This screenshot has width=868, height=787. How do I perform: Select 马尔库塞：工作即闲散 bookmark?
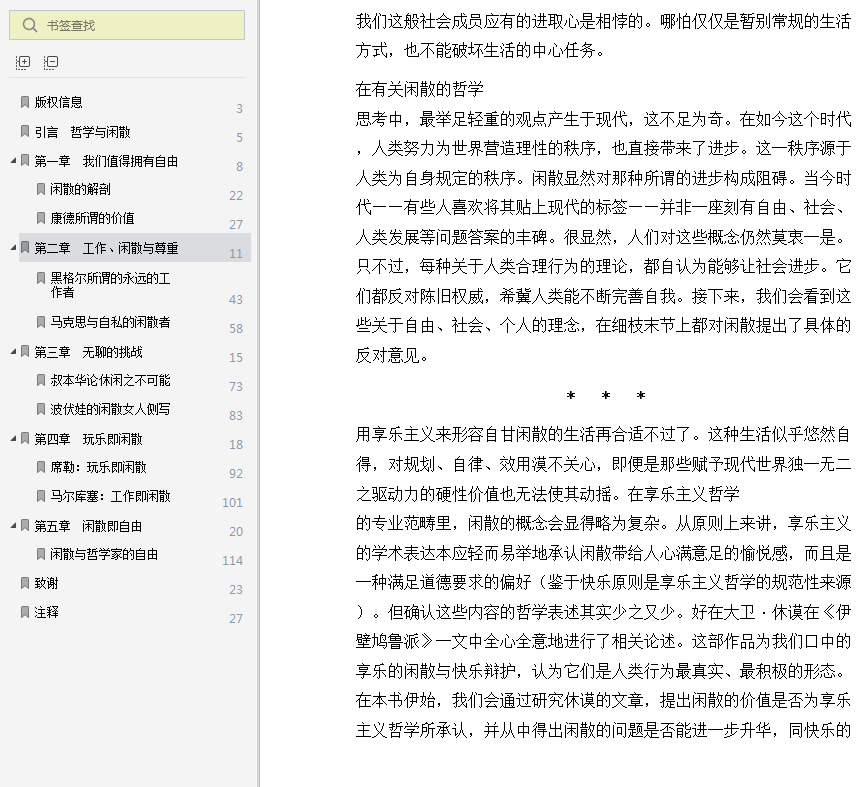[110, 496]
